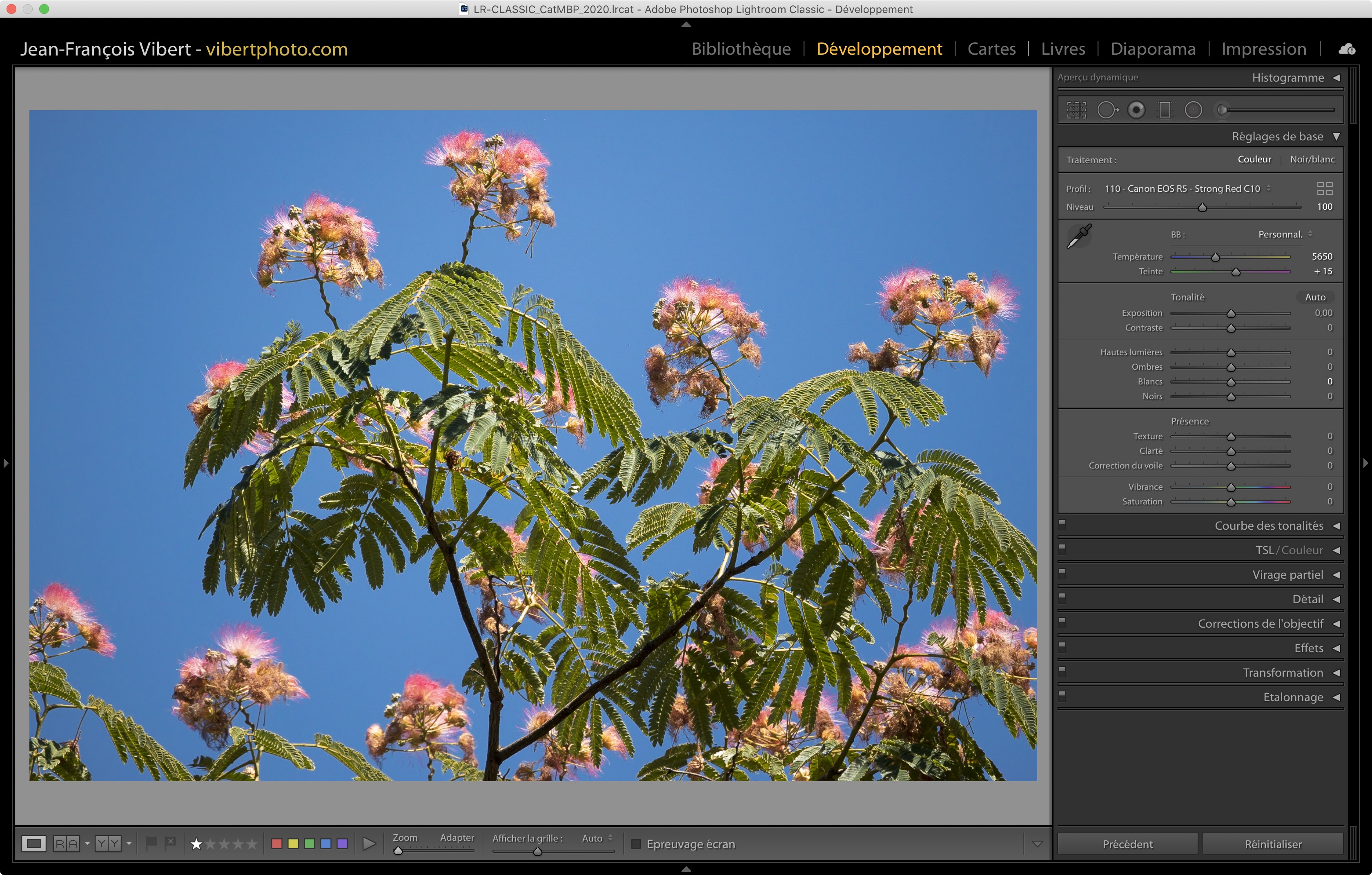
Task: Select the crop overlay tool
Action: tap(1076, 110)
